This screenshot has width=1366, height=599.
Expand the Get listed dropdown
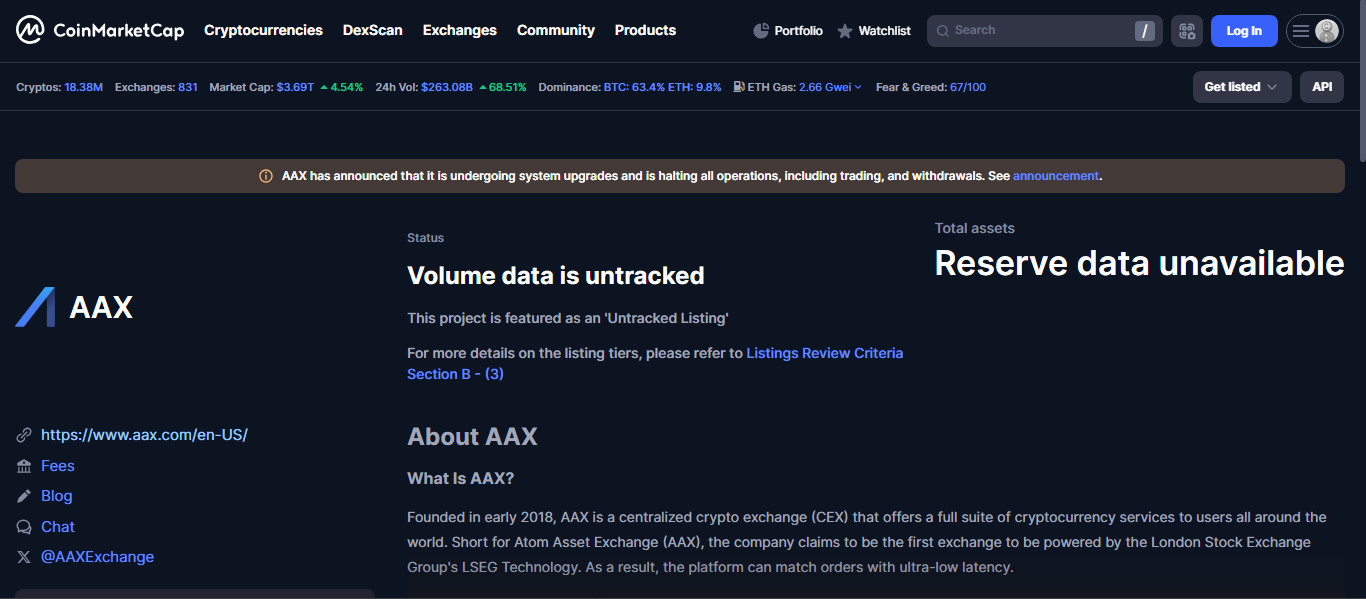1242,87
